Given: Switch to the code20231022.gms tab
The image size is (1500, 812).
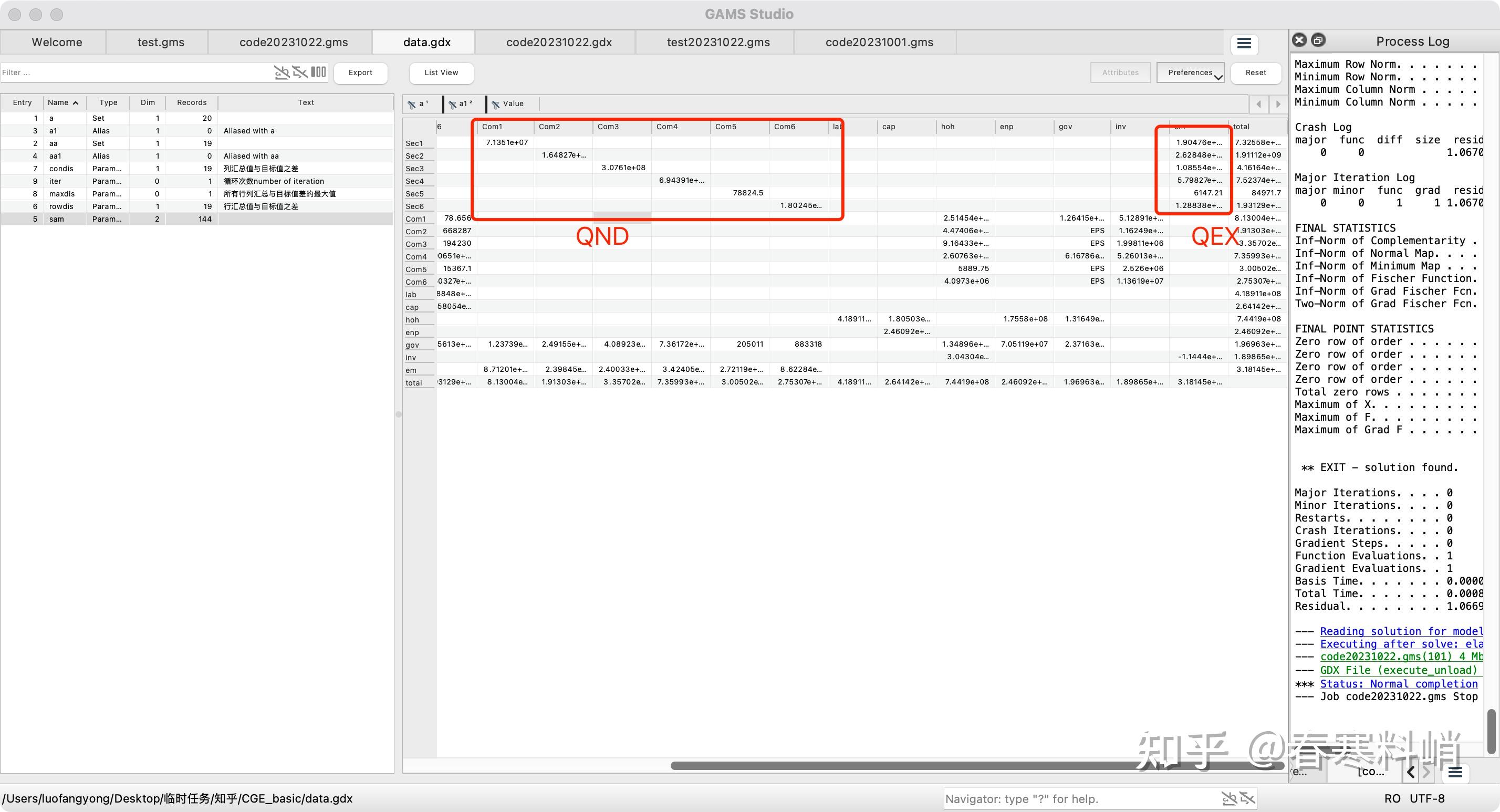Looking at the screenshot, I should point(294,43).
